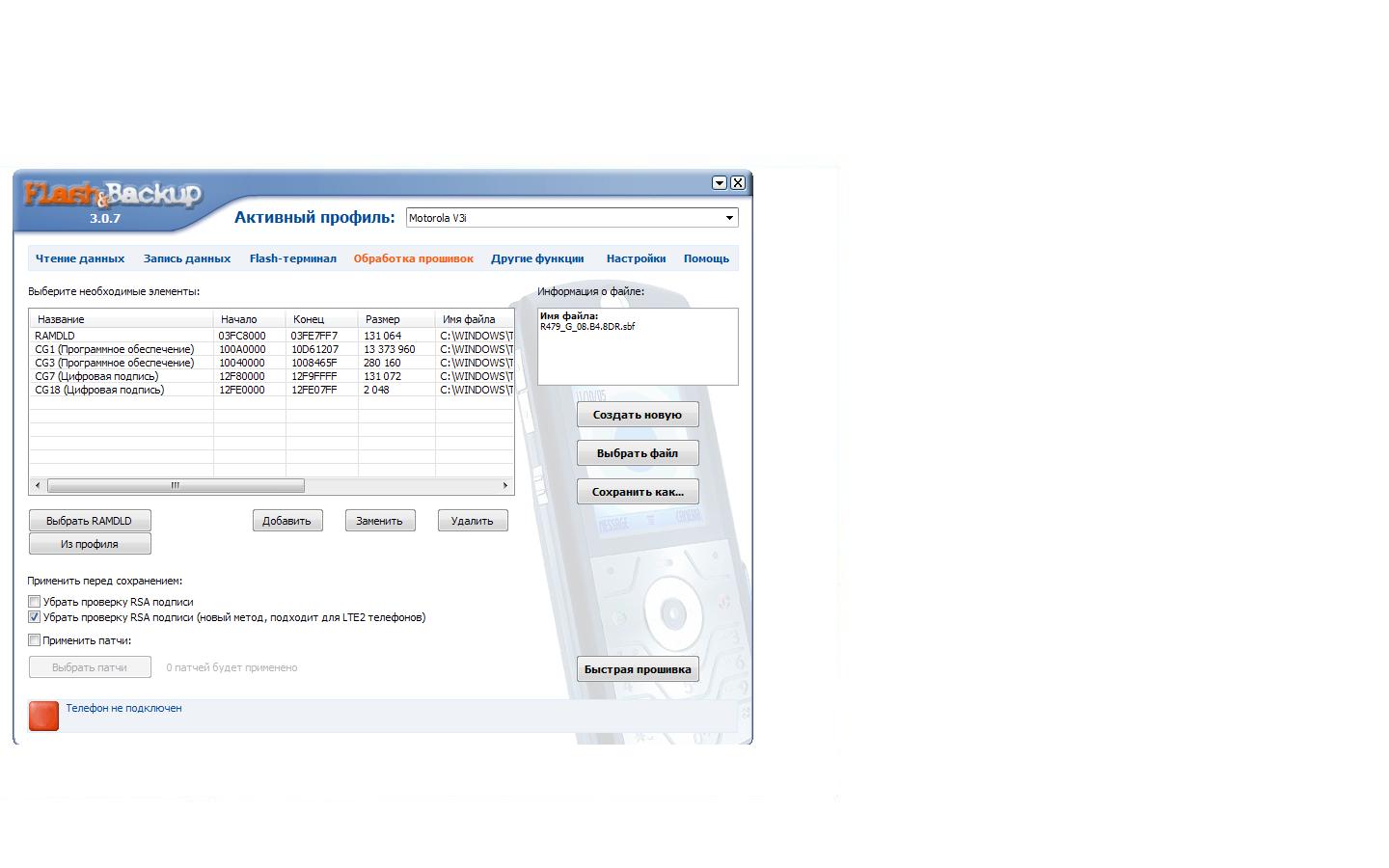The image size is (1389, 868).
Task: Click the Flash&Backup logo
Action: 113,196
